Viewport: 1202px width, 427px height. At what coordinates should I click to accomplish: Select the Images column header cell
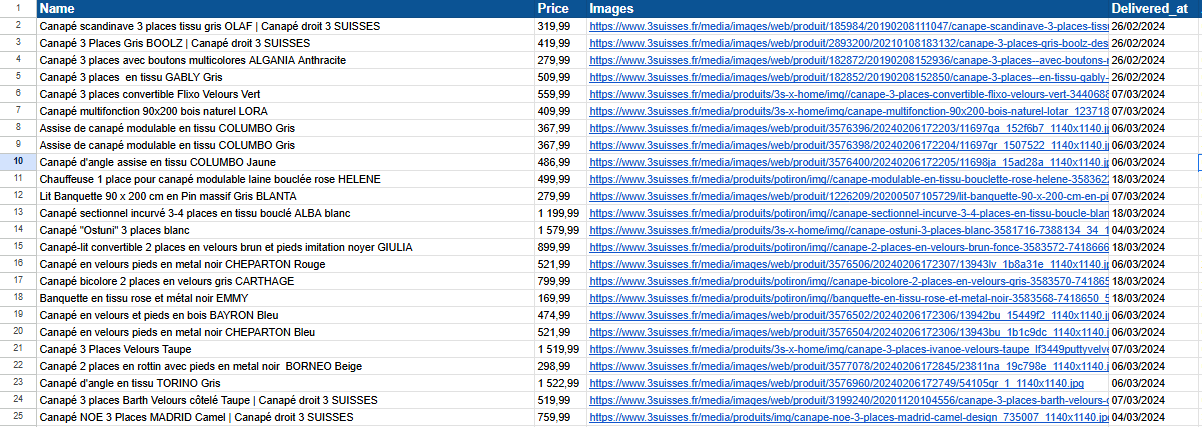point(848,8)
